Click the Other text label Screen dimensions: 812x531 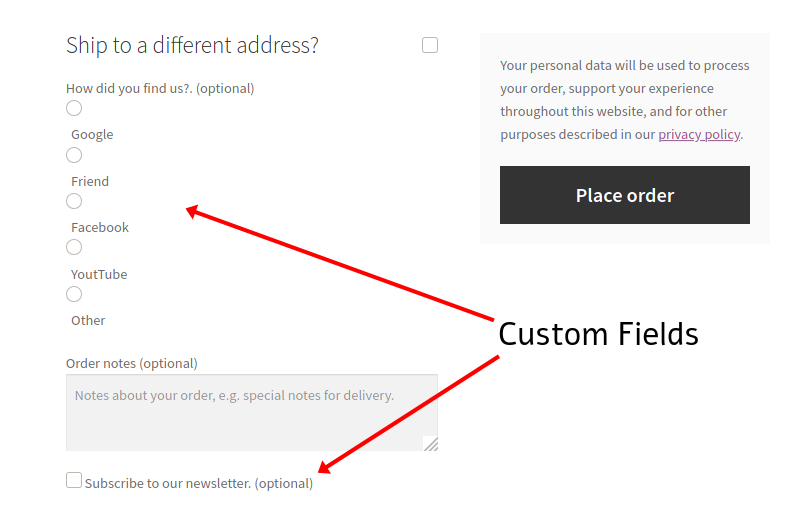tap(88, 320)
